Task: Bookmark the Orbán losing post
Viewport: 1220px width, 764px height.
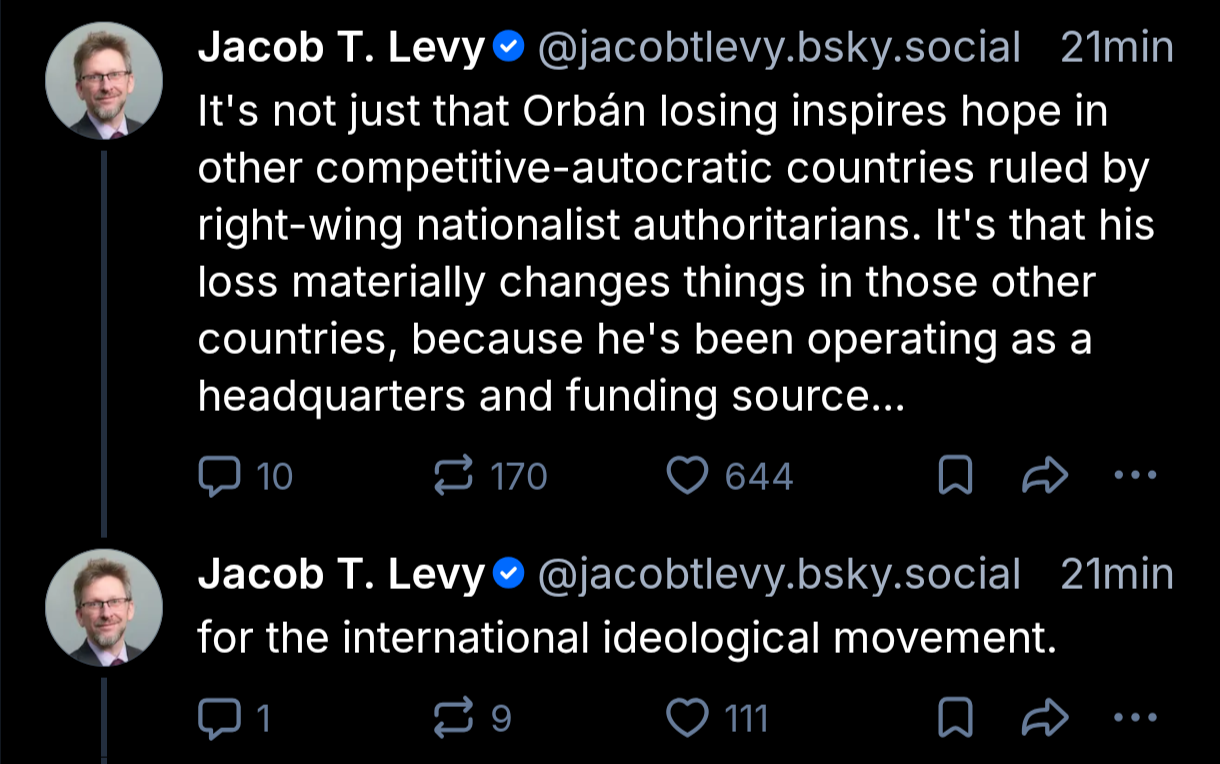Action: (955, 477)
